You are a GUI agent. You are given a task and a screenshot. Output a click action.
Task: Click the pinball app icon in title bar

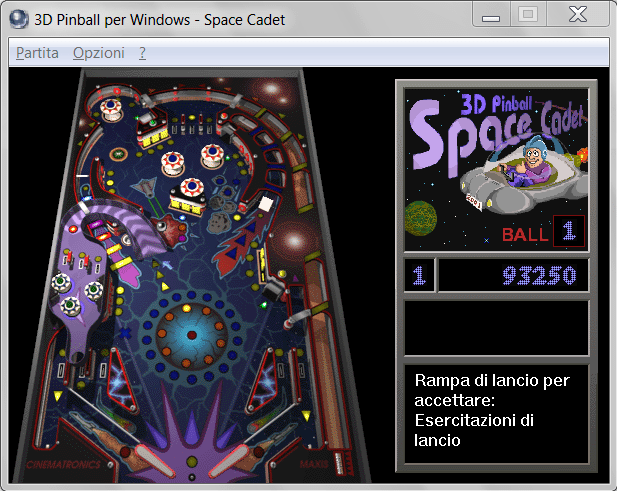[18, 19]
